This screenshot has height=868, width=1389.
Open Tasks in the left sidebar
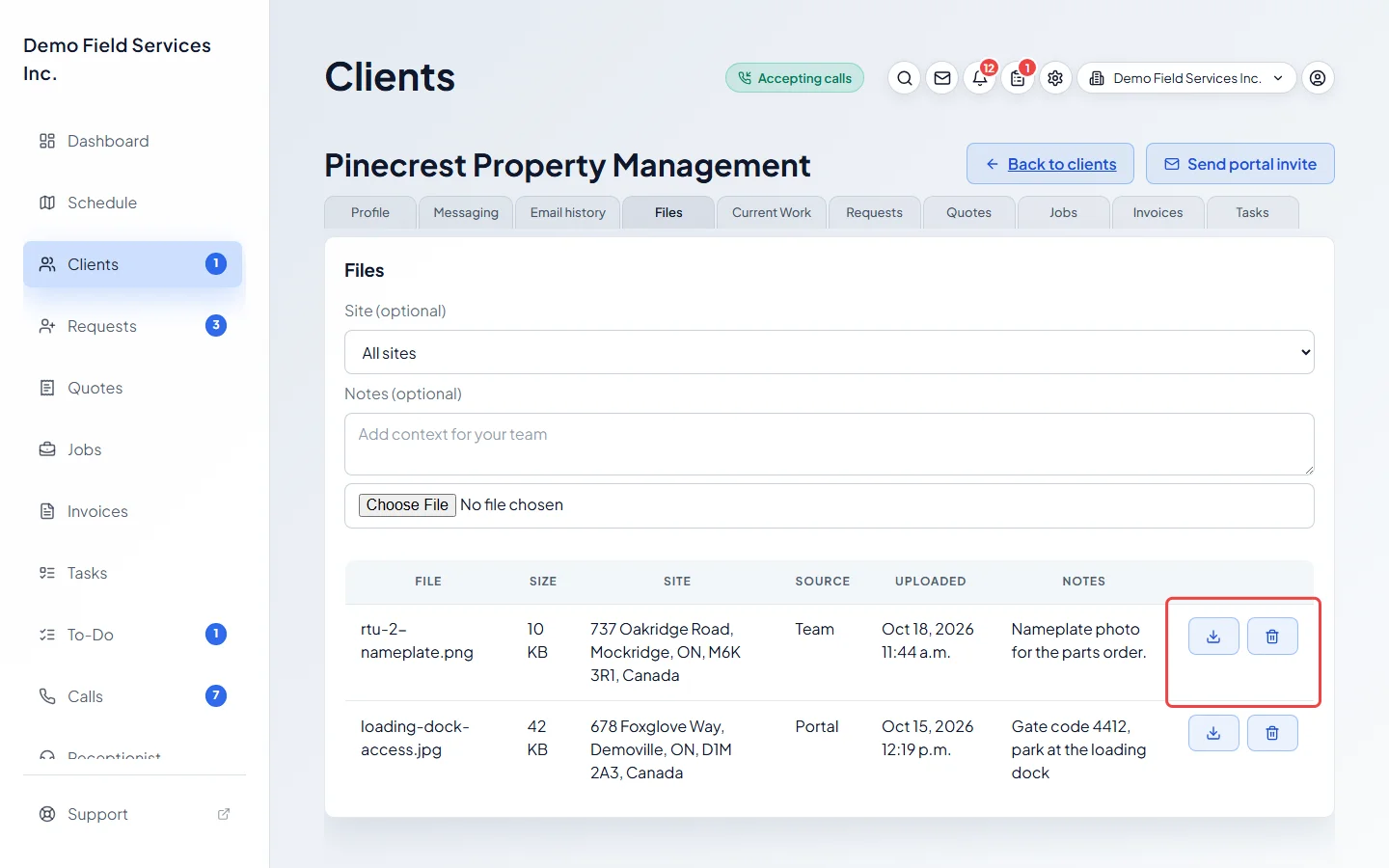(x=133, y=573)
